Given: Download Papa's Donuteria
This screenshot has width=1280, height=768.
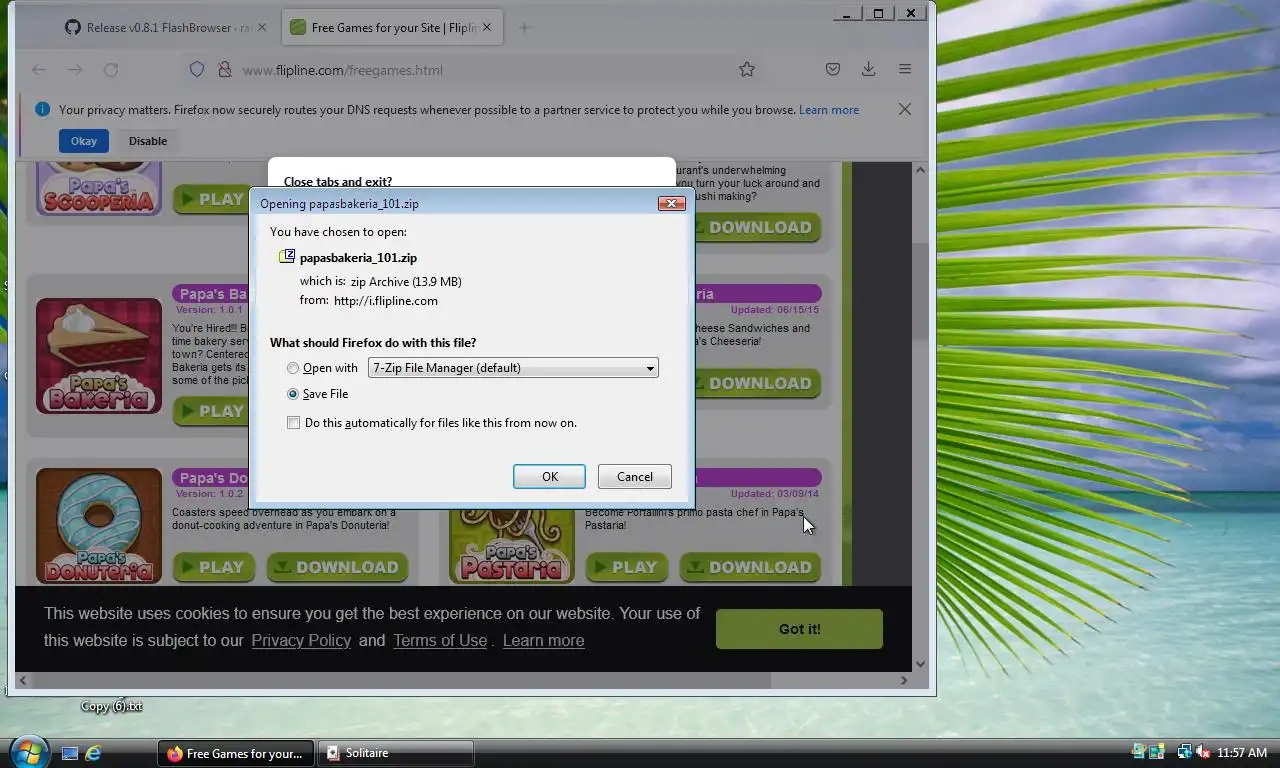Looking at the screenshot, I should coord(337,567).
